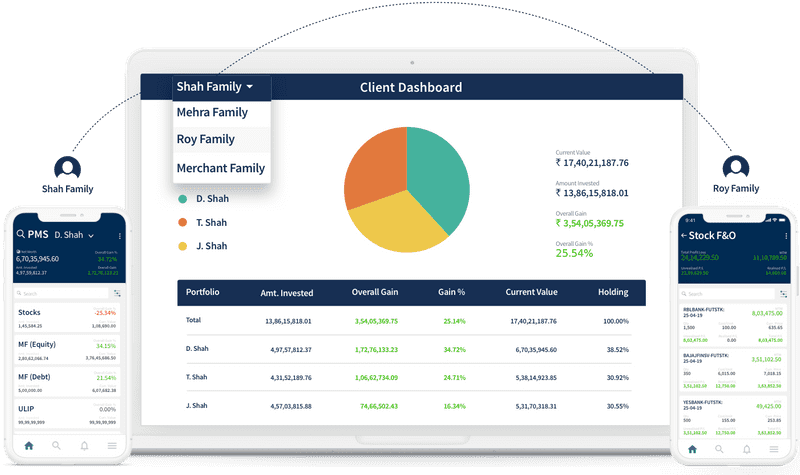Click the Shah Family user avatar icon

pos(66,168)
